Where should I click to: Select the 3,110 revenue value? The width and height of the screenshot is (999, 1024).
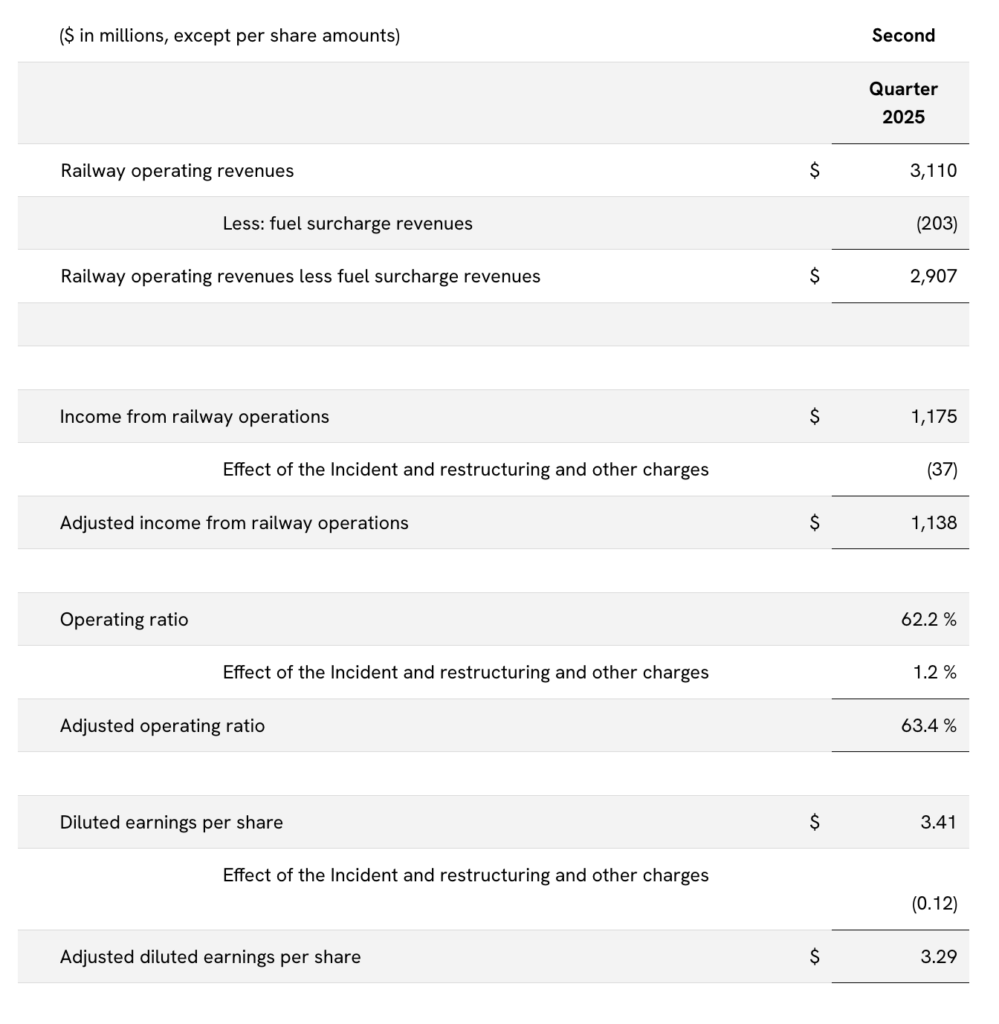coord(933,171)
